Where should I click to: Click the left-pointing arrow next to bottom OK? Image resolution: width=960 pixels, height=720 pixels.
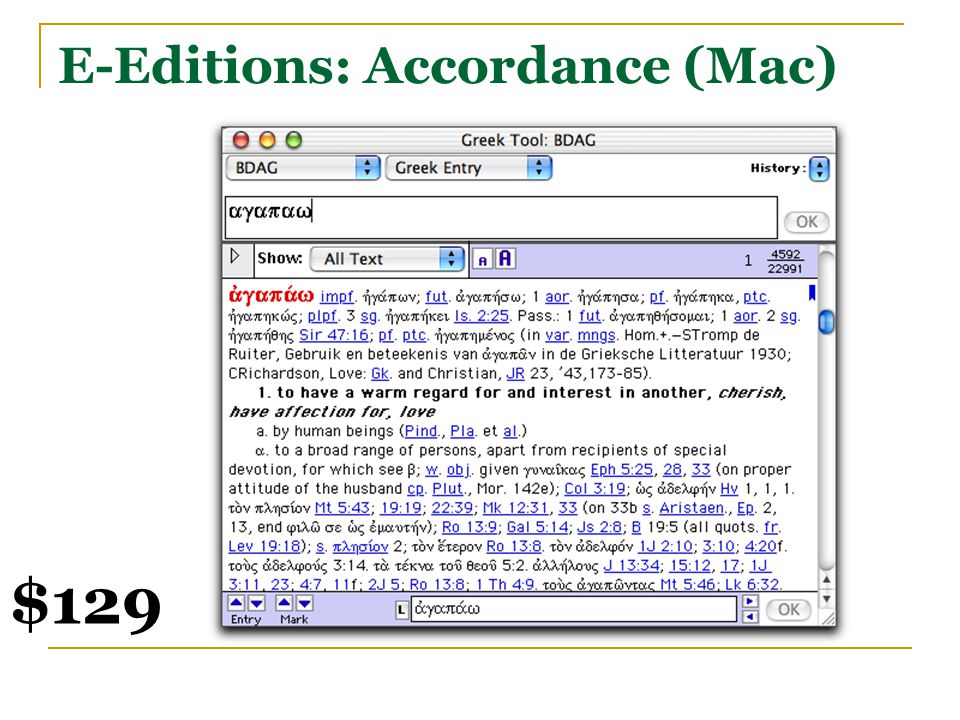(750, 617)
